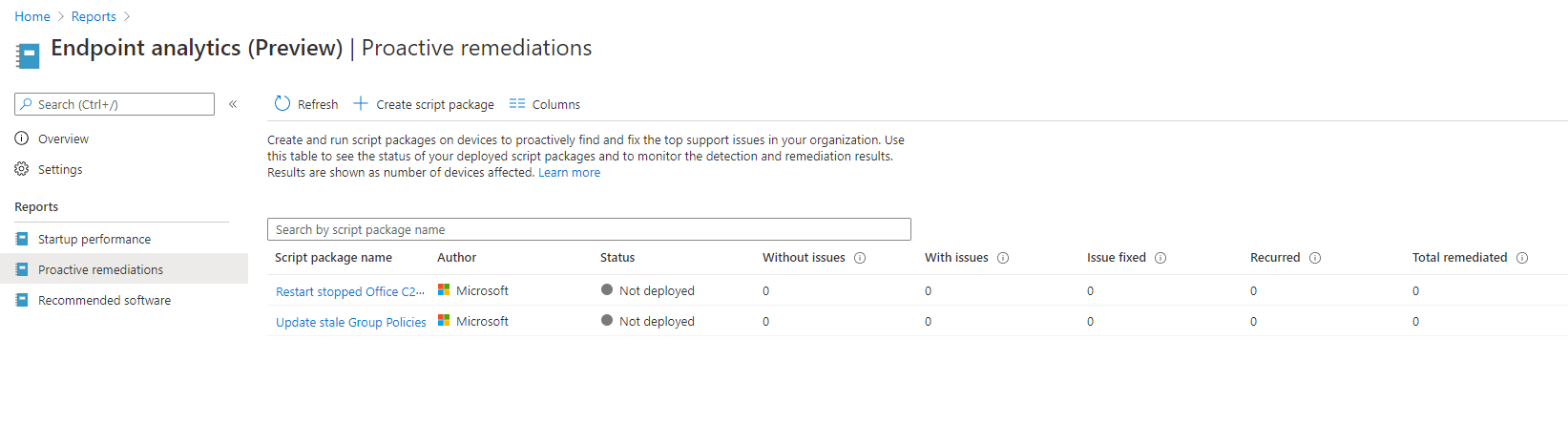Open Settings via the gear icon
Image resolution: width=1568 pixels, height=447 pixels.
coord(22,169)
